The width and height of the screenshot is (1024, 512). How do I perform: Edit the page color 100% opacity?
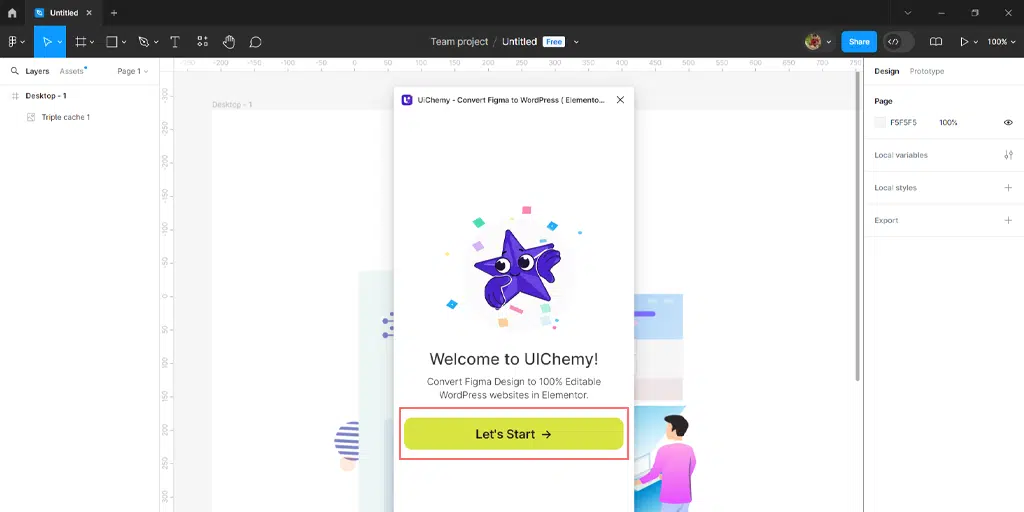(948, 122)
